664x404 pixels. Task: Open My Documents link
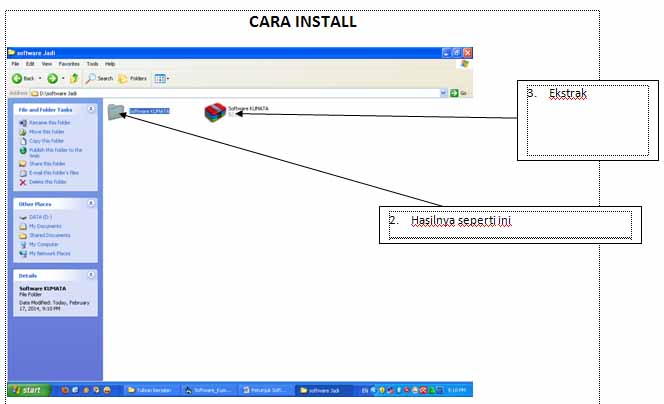[45, 226]
